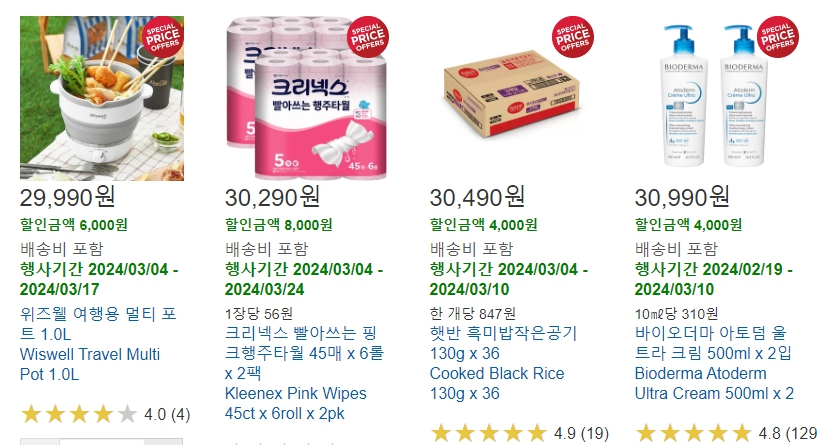Click the 29,990원 price of the multi pot
This screenshot has height=445, width=817.
point(68,197)
